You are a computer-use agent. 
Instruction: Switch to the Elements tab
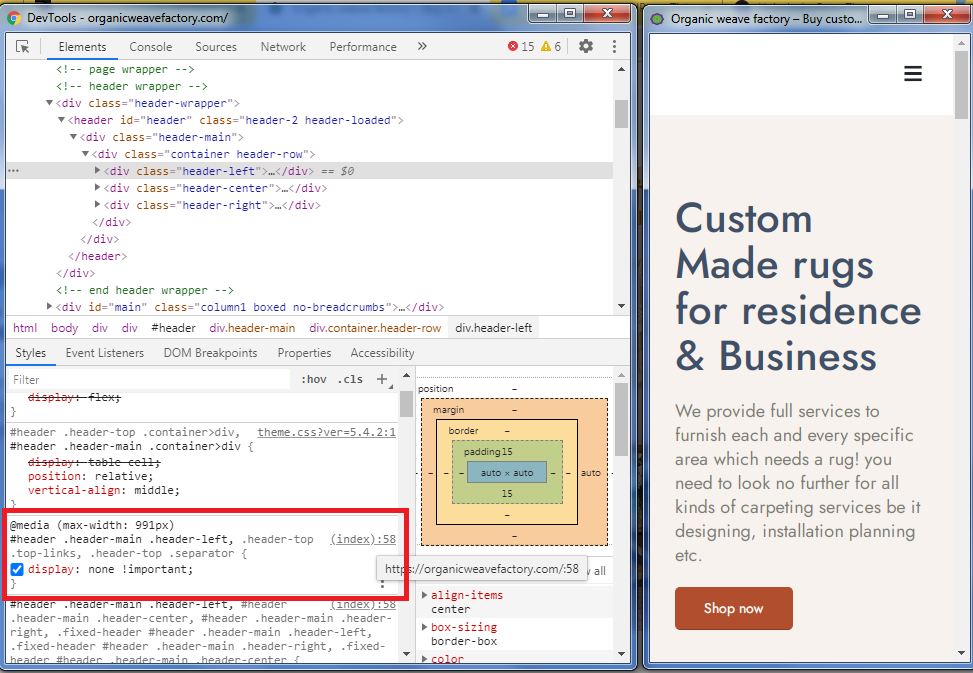click(82, 47)
